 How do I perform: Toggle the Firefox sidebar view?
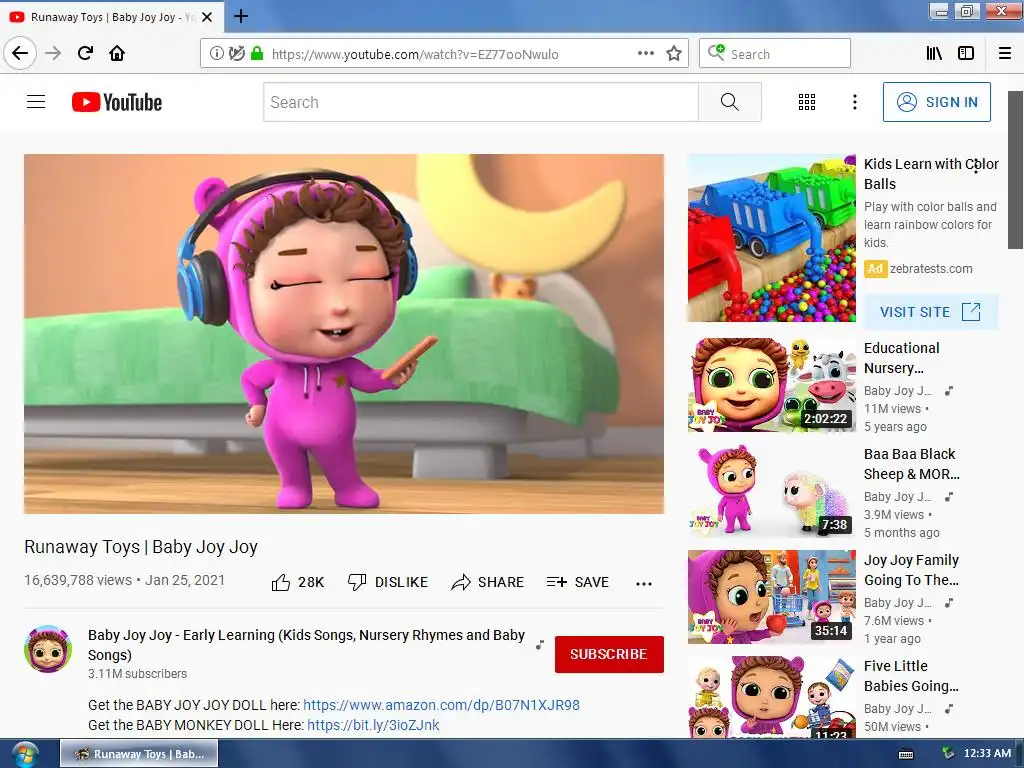coord(966,54)
